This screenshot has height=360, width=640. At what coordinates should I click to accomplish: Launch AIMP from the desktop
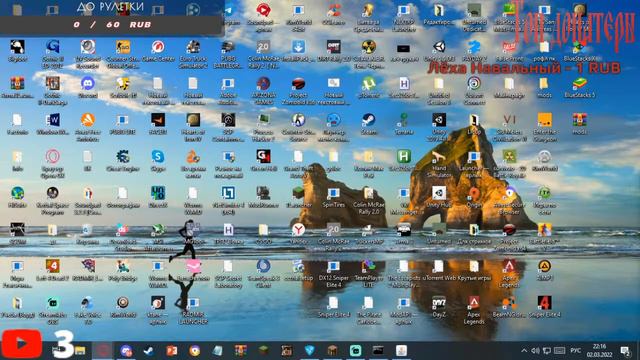pos(544,267)
